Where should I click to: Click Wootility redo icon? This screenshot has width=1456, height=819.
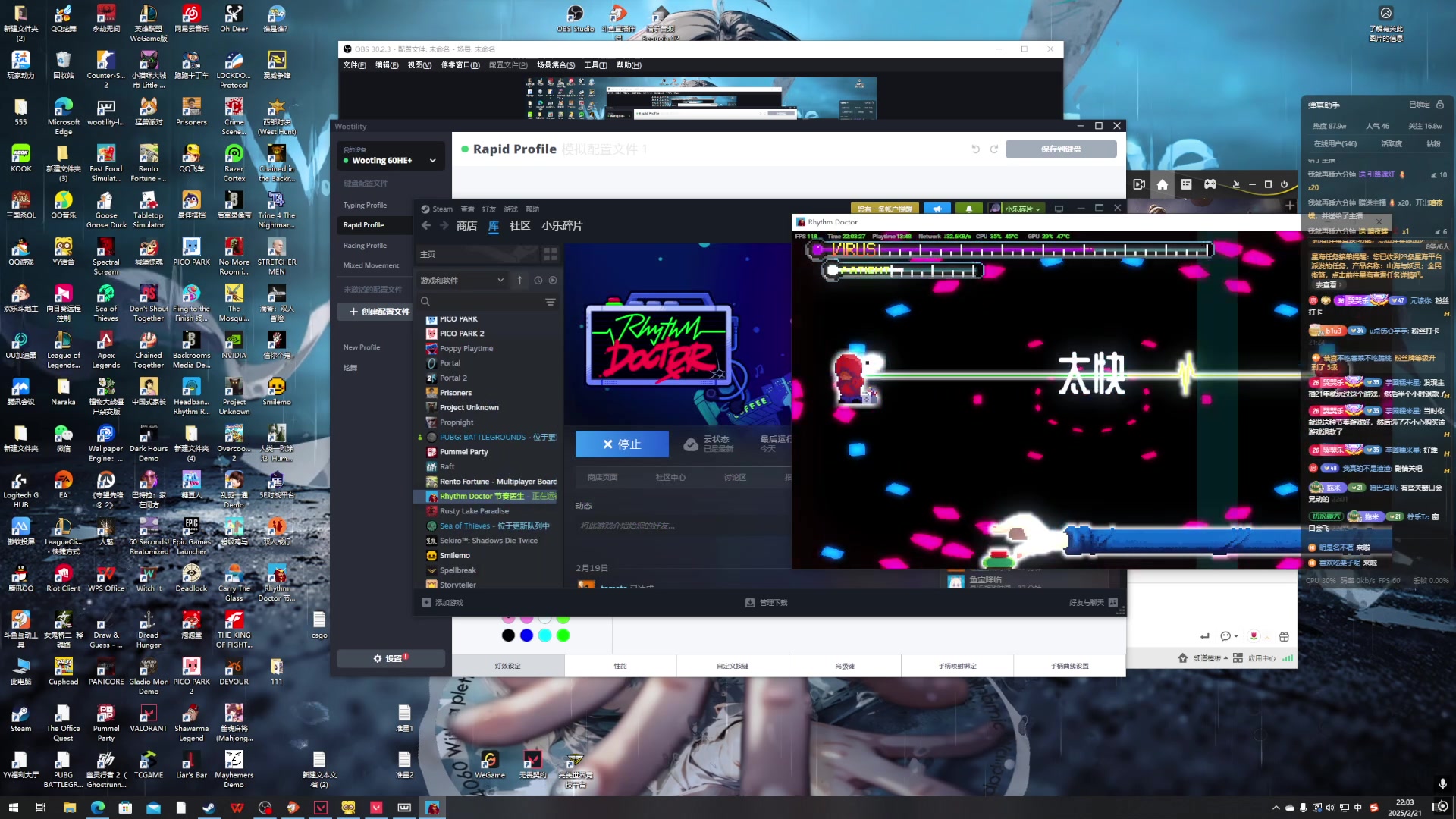(994, 149)
